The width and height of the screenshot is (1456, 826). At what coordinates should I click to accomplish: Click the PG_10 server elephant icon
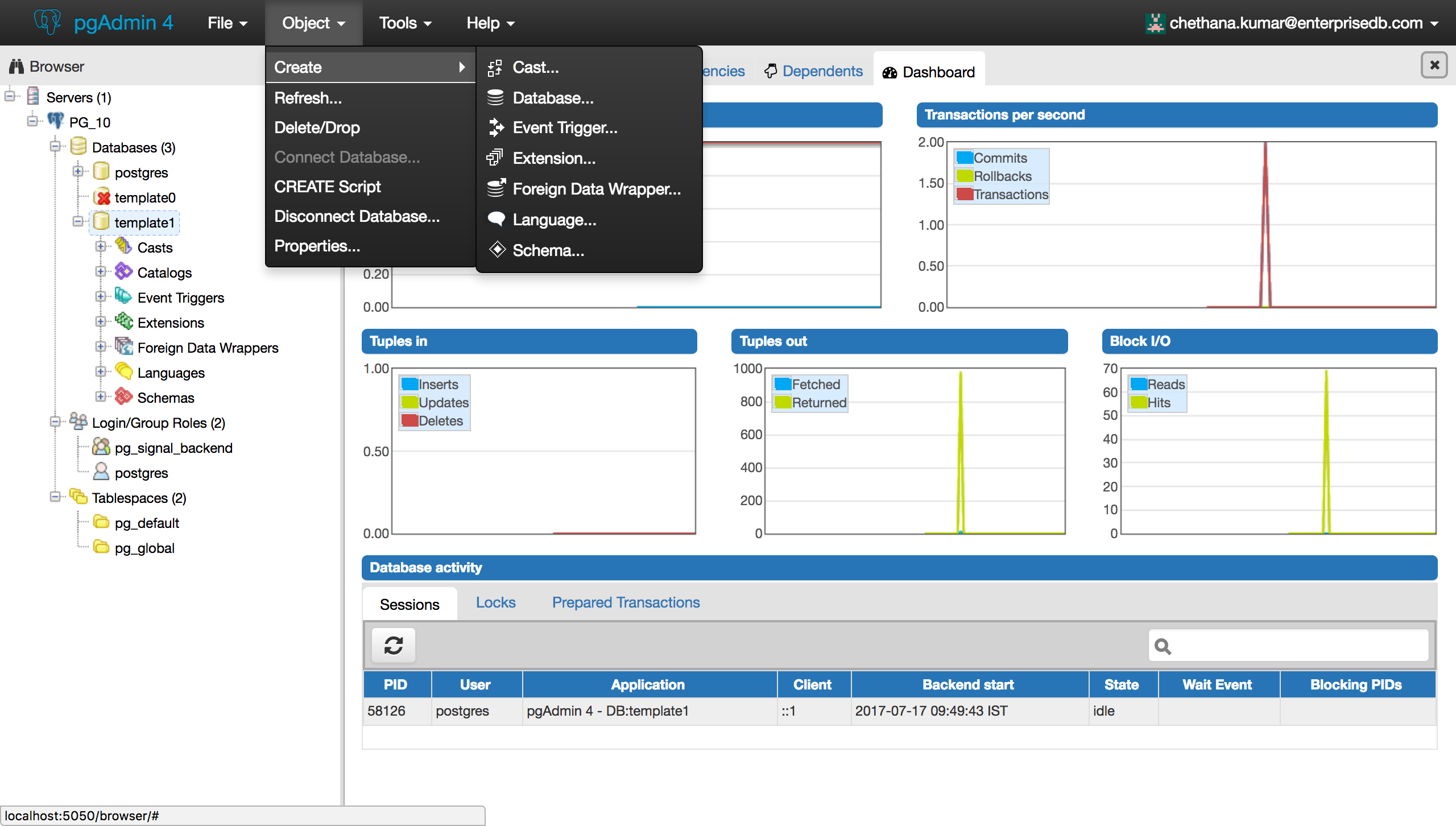(55, 121)
